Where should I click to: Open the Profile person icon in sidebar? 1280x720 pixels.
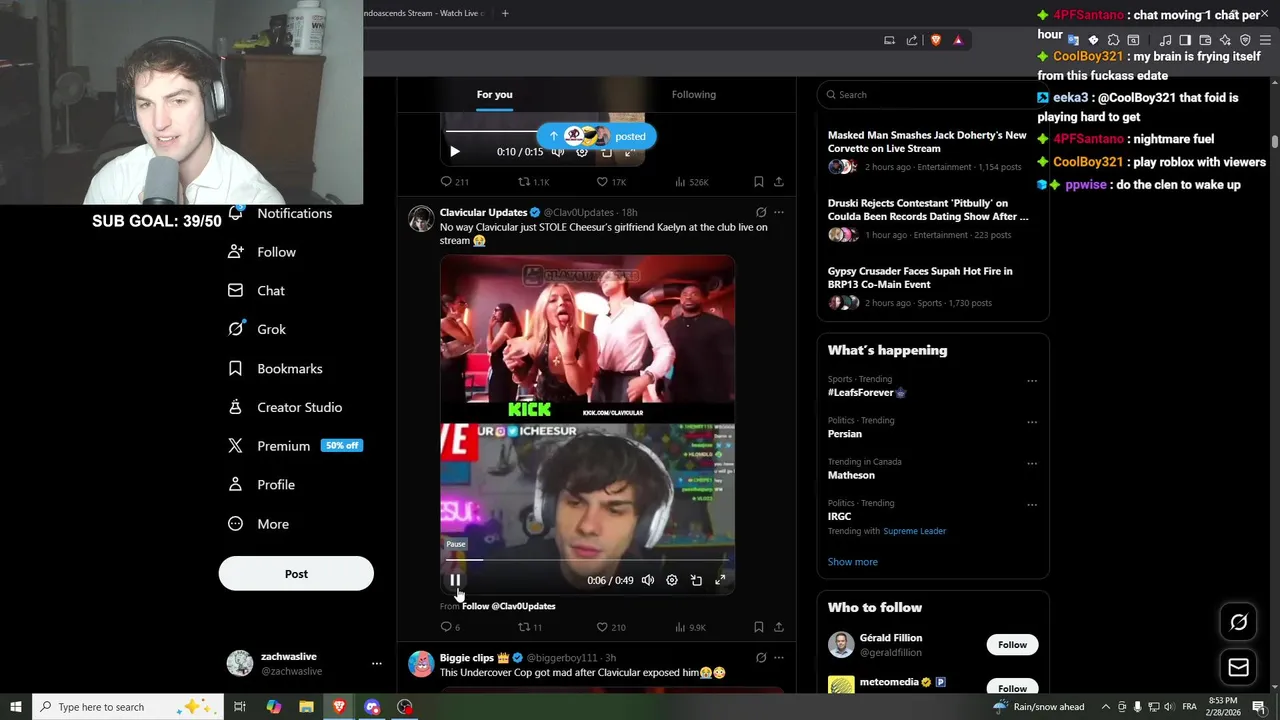[235, 484]
